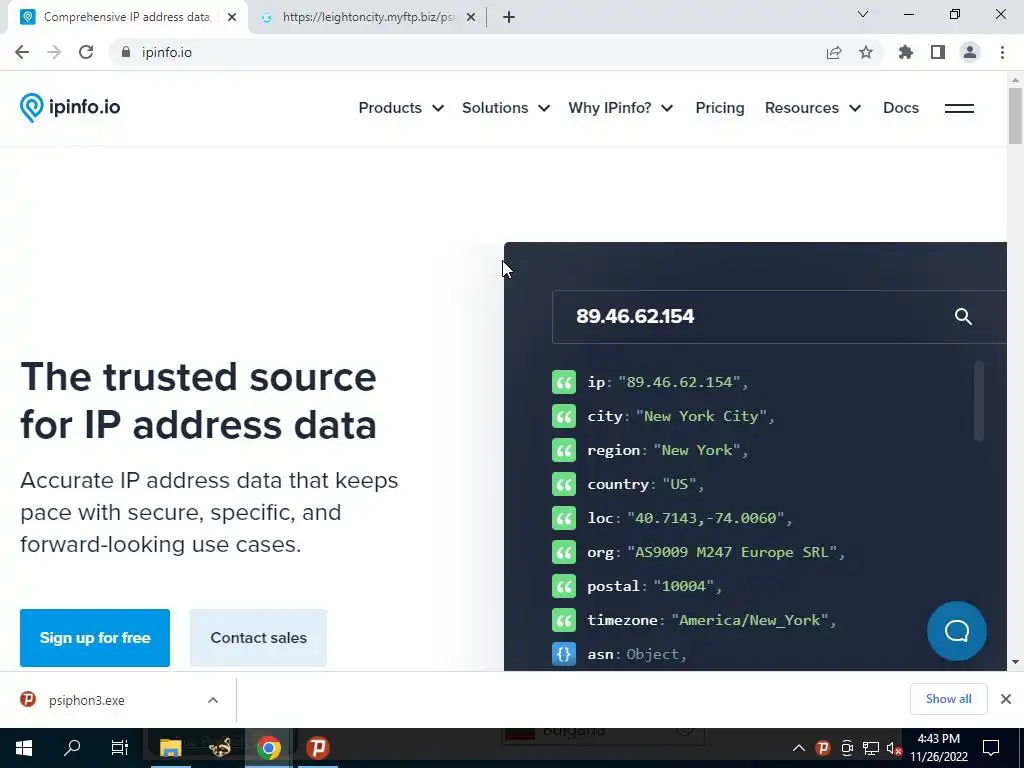Close the downloads bar
The image size is (1024, 768).
(x=1006, y=699)
